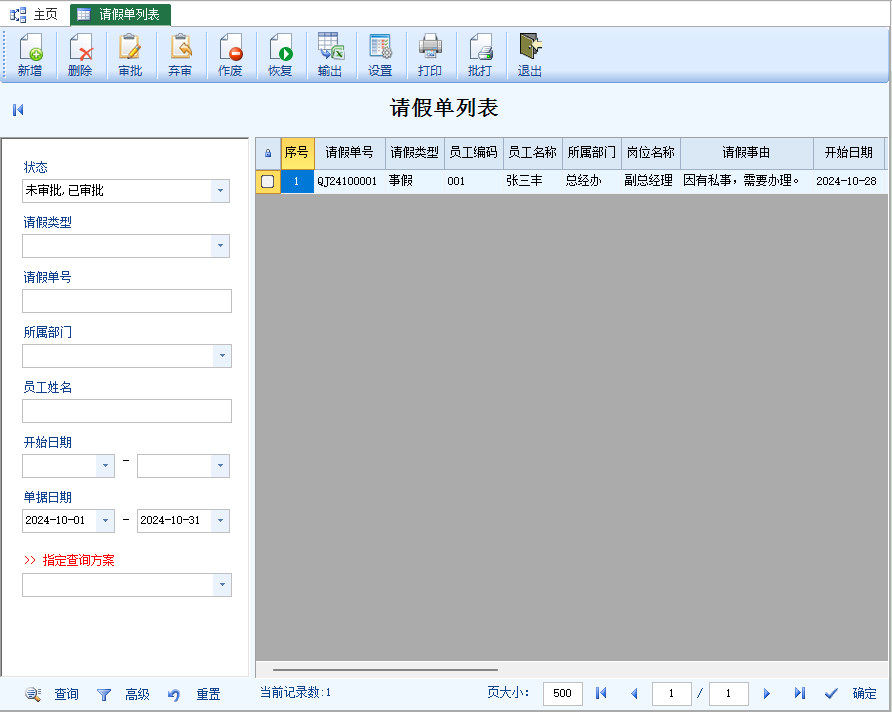Tick the checkbox for row QJ24100001
Image resolution: width=892 pixels, height=712 pixels.
coord(267,181)
